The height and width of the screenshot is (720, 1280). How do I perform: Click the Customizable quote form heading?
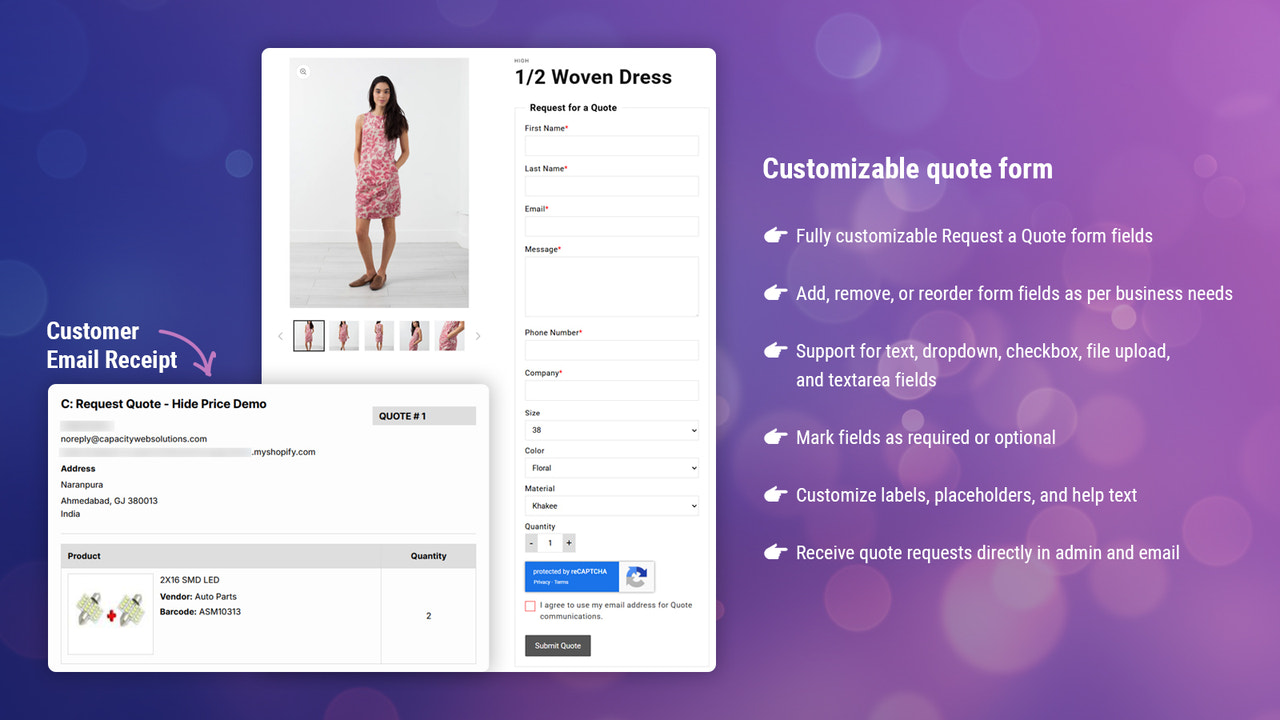[x=908, y=169]
